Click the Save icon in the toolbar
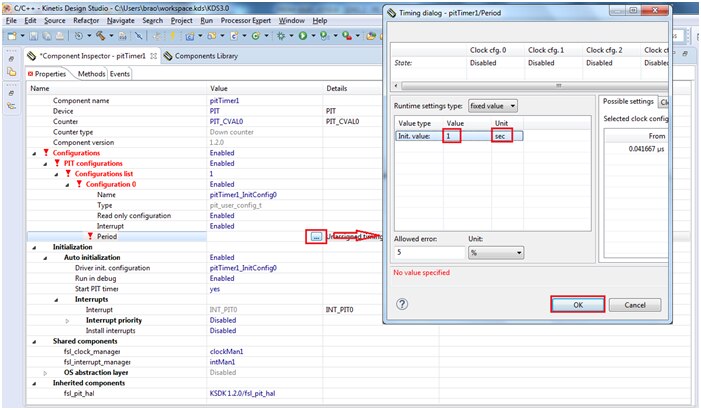Image resolution: width=701 pixels, height=410 pixels. 35,35
